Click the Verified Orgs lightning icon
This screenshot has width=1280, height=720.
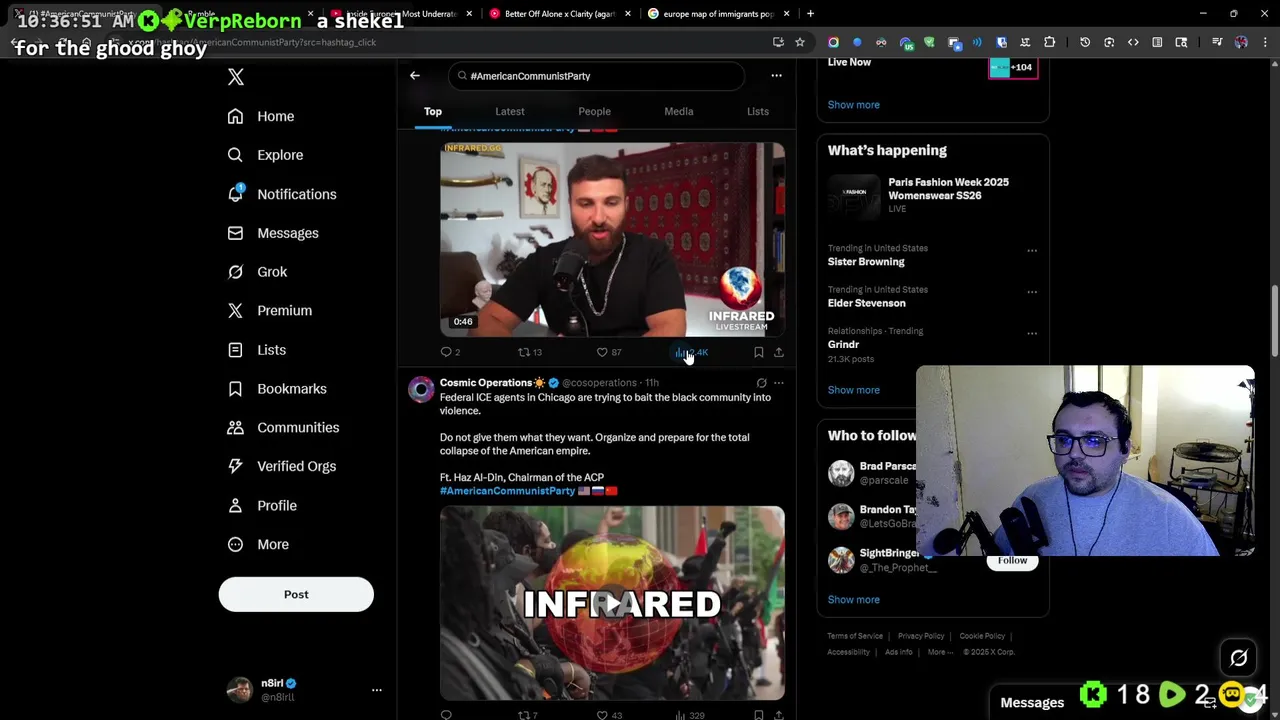[235, 466]
